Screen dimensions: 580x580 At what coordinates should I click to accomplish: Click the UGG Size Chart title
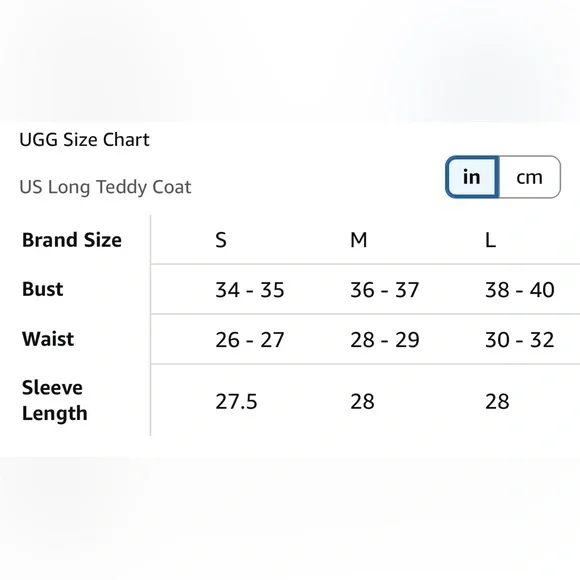tap(84, 140)
